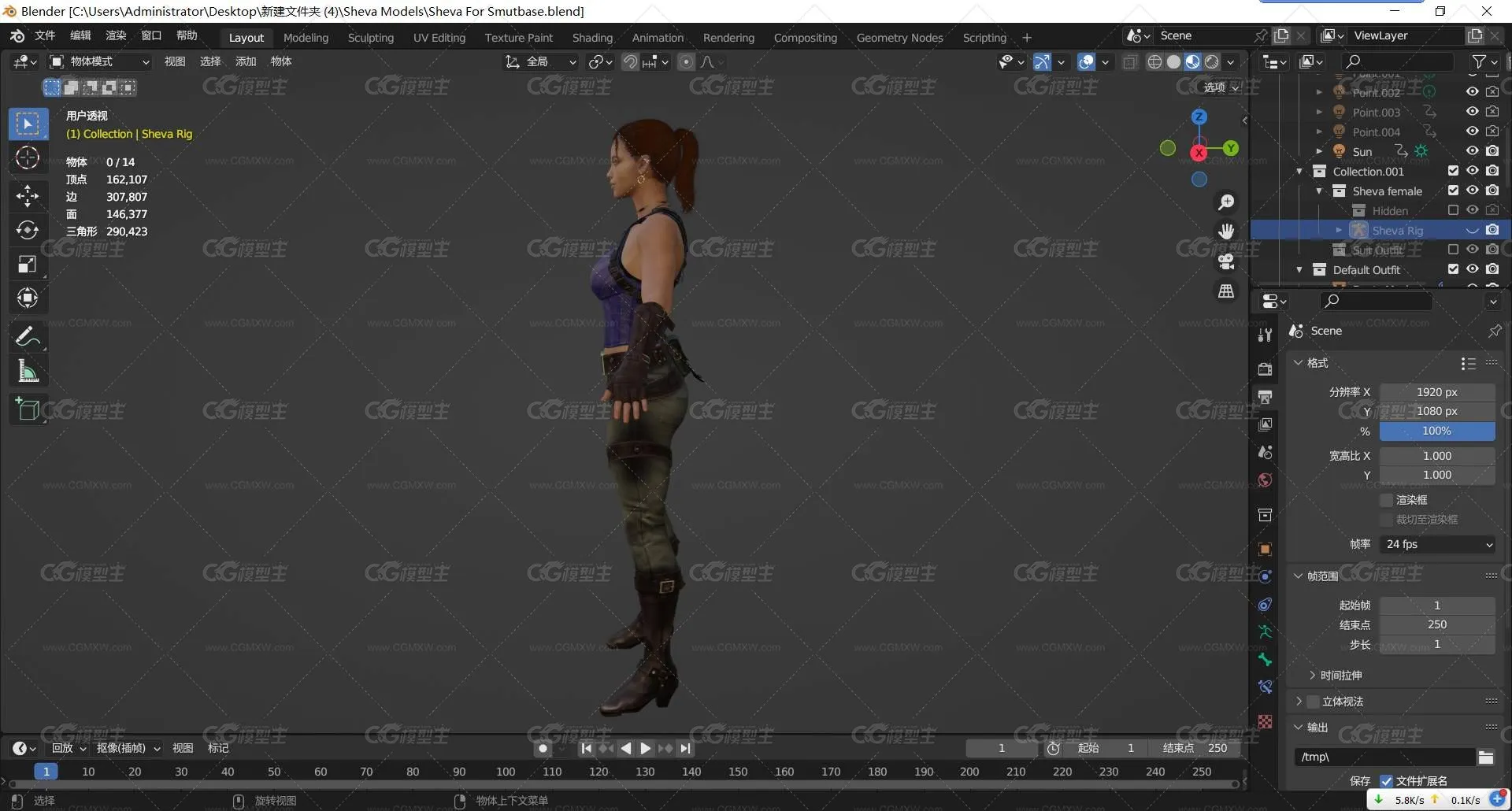
Task: Open the World properties globe tab
Action: tap(1265, 480)
